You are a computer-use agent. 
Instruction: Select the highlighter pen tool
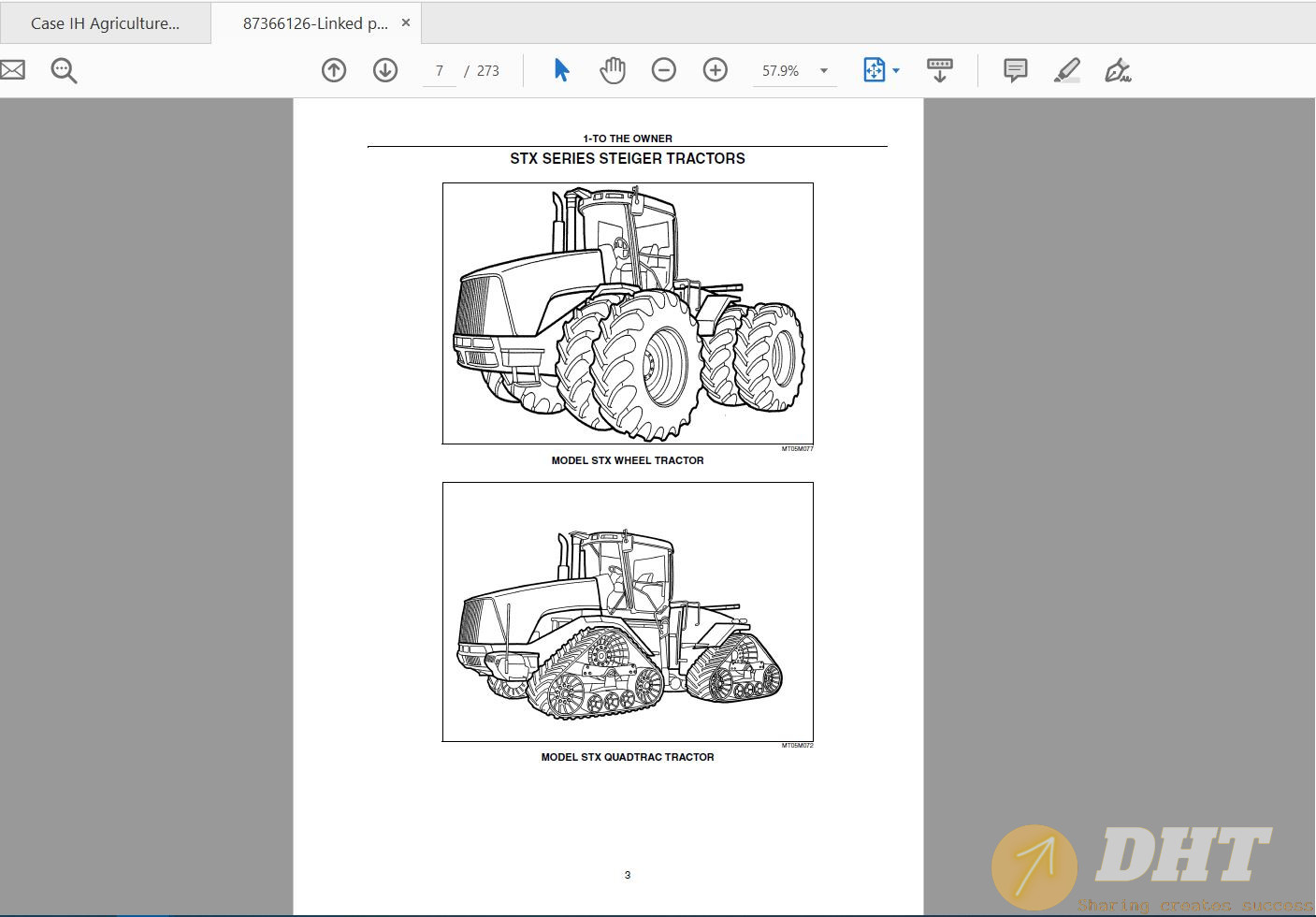click(x=1067, y=70)
